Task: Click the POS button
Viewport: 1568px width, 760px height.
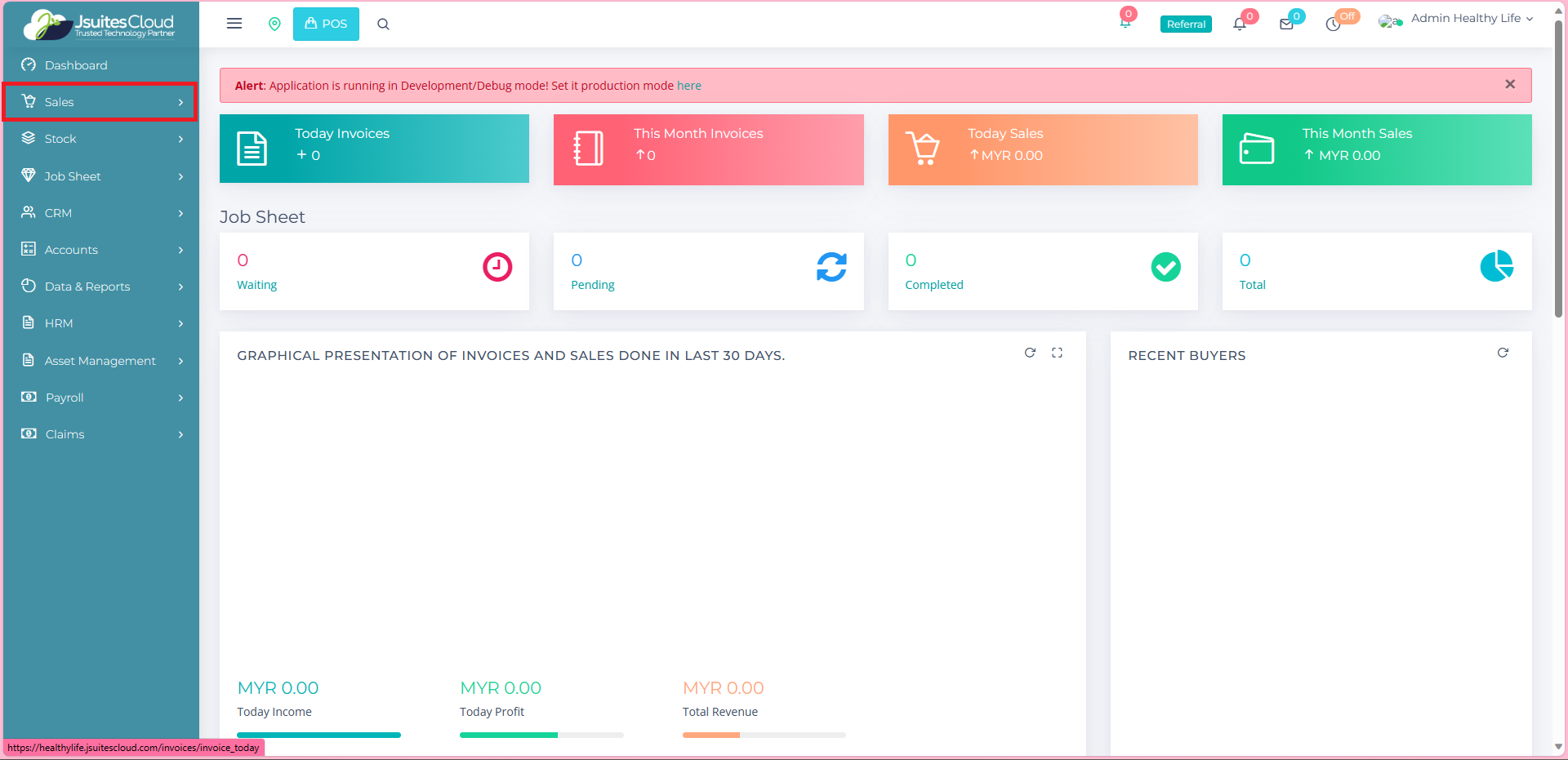Action: click(326, 24)
